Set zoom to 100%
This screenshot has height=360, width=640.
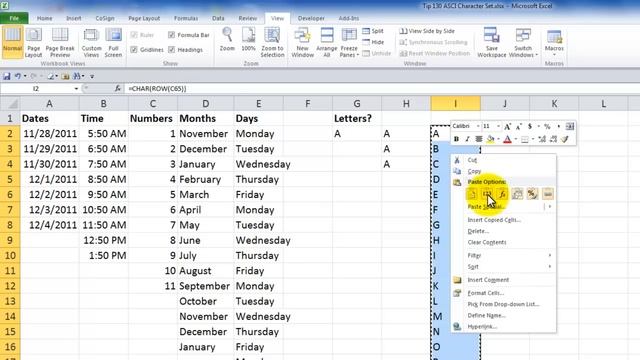(x=248, y=40)
